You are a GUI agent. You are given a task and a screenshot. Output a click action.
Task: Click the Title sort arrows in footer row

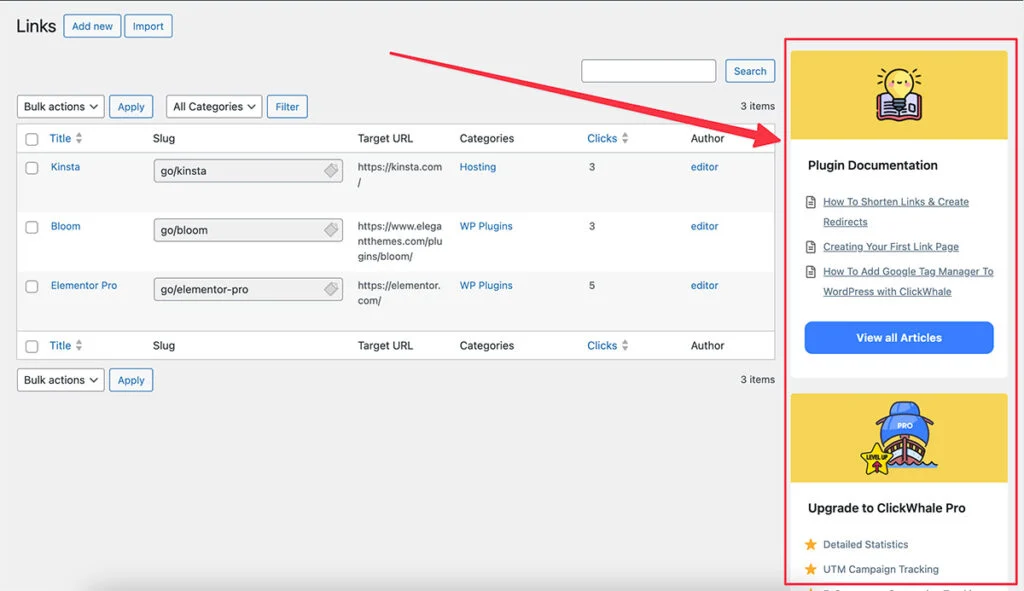(79, 345)
